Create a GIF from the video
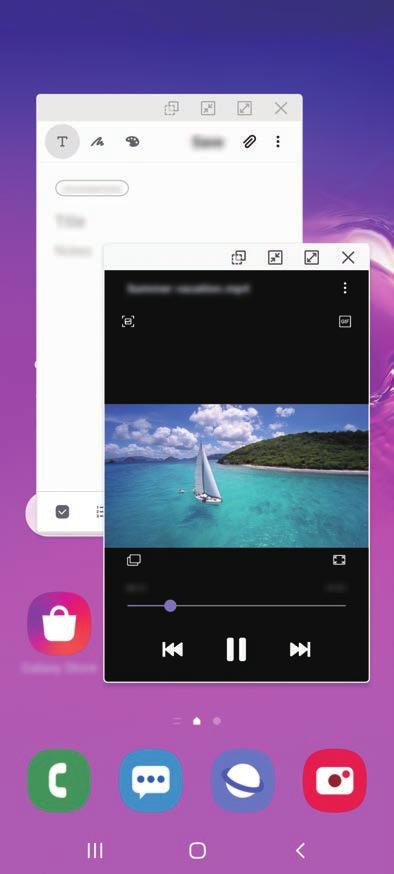This screenshot has width=394, height=874. coord(345,322)
